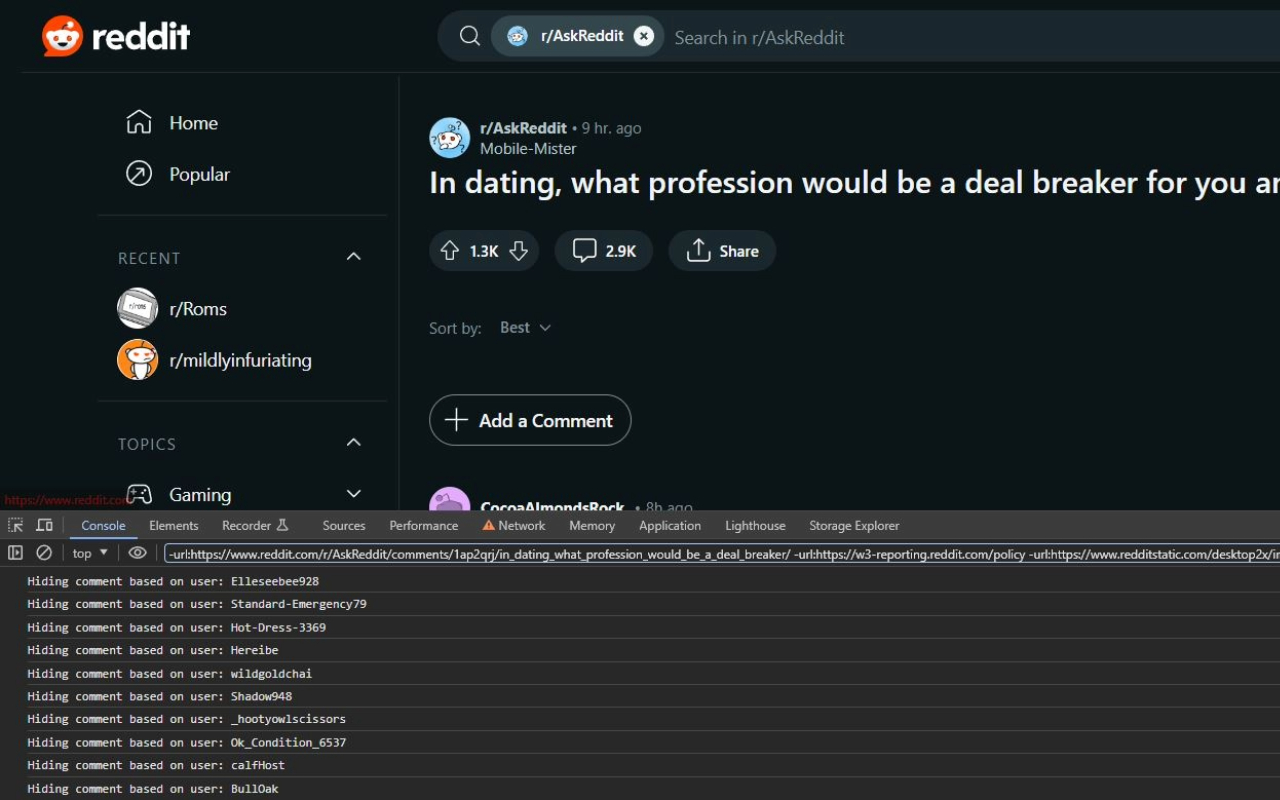Select the console log for Hereibe
This screenshot has width=1280, height=800.
(640, 650)
